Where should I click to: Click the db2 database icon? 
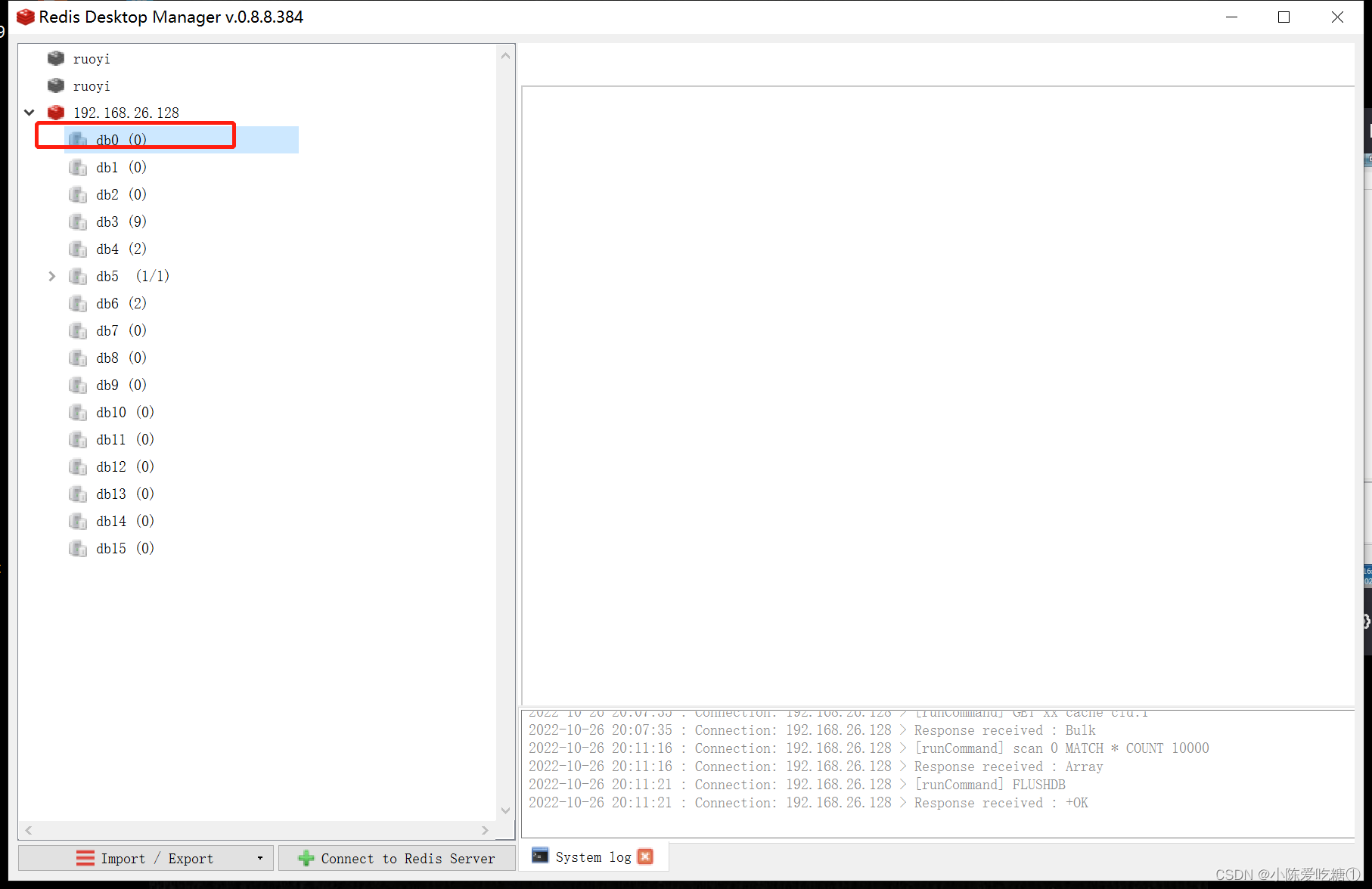(x=78, y=194)
